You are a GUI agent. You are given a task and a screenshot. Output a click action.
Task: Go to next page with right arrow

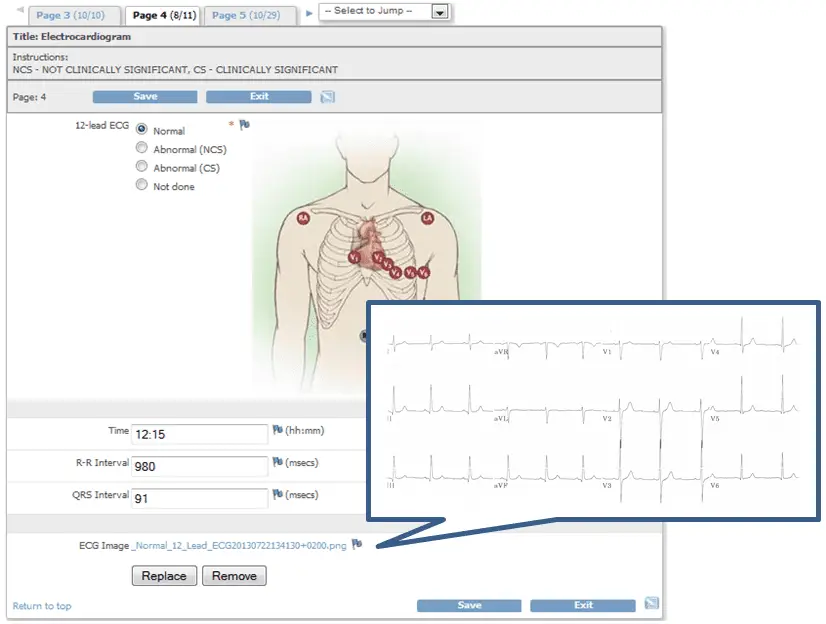309,13
